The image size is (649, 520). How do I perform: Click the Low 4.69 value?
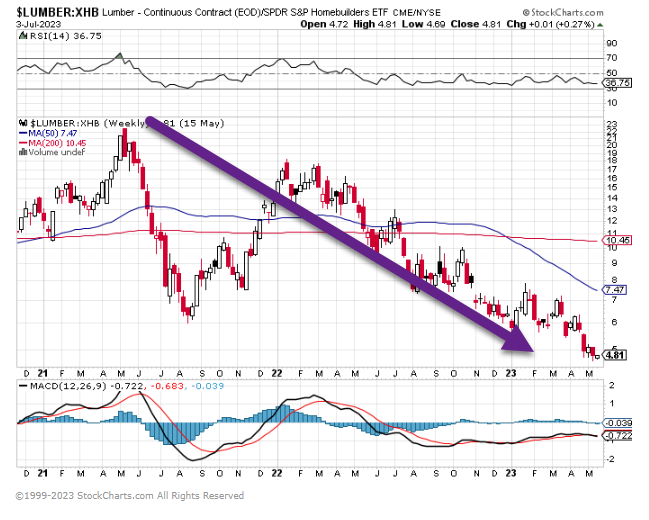tap(423, 24)
